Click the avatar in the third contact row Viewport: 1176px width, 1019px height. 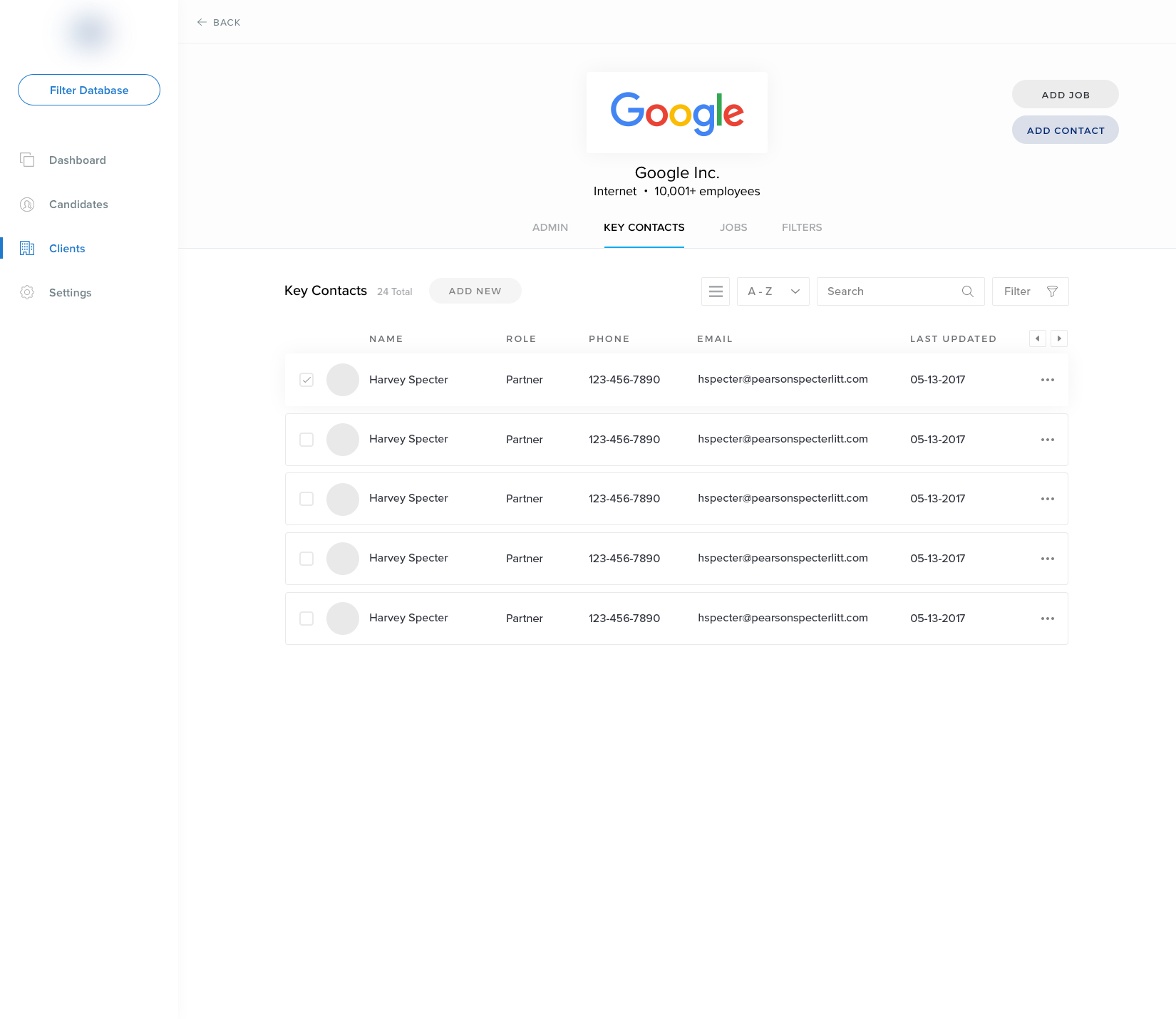pos(343,499)
